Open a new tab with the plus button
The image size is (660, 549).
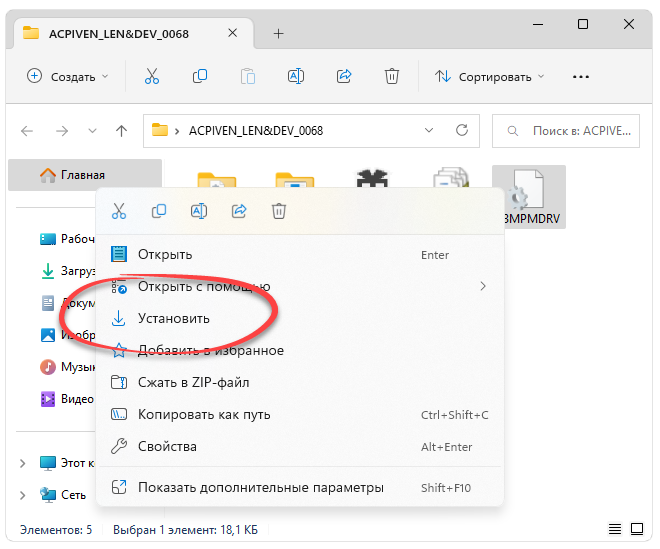point(278,33)
